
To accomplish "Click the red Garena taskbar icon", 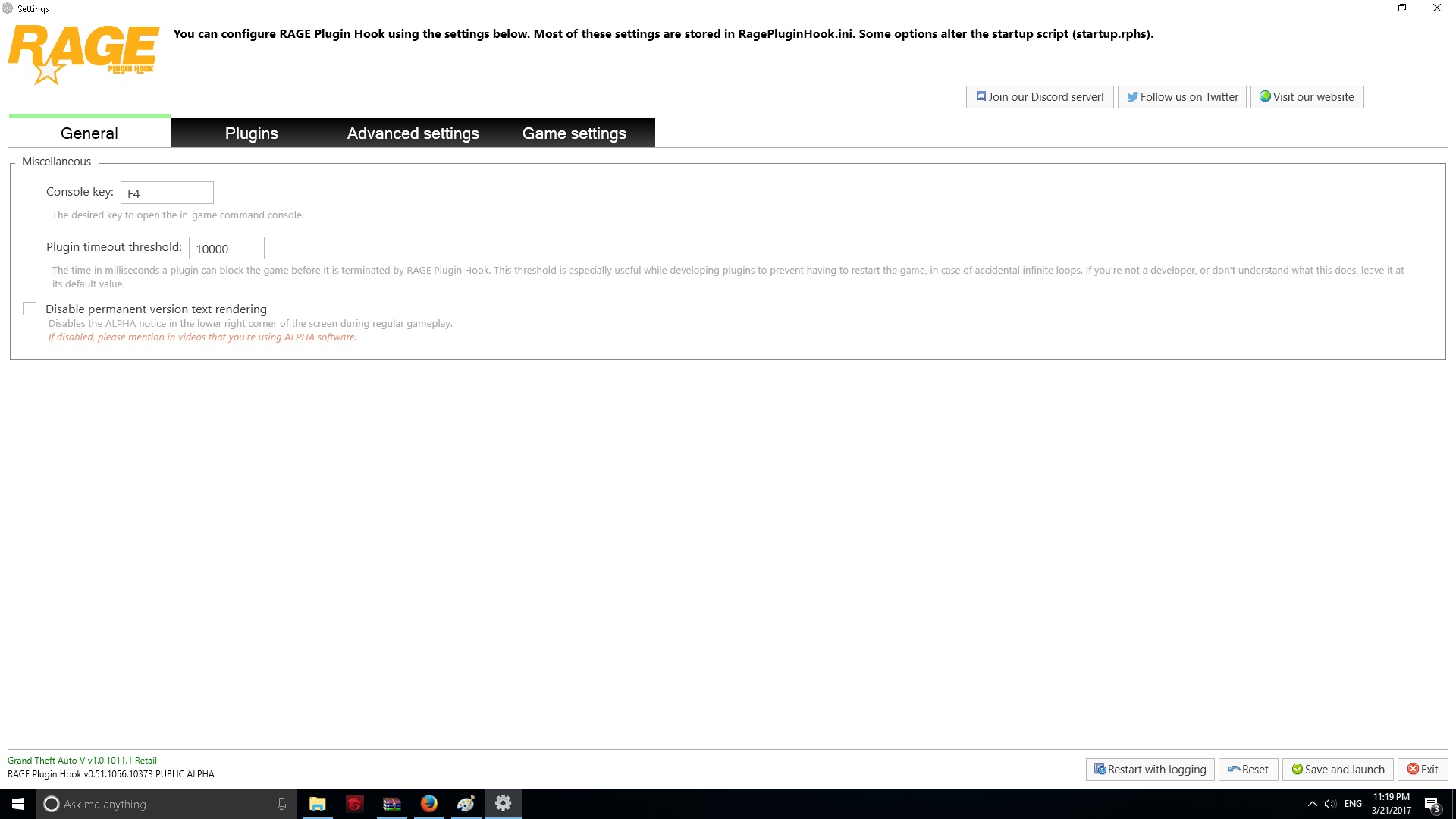I will [355, 804].
